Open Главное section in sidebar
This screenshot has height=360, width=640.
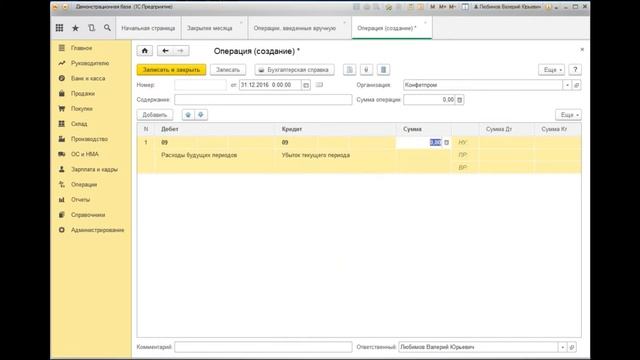point(81,48)
